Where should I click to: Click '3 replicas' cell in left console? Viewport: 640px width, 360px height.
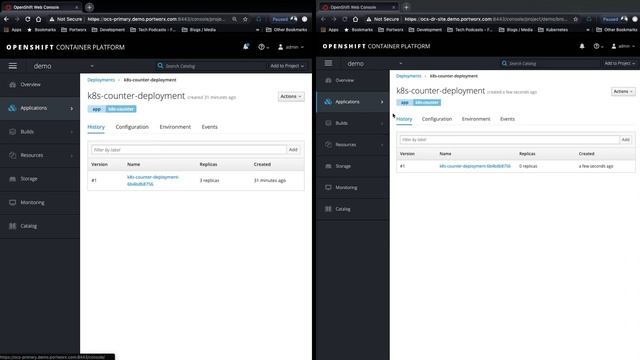tap(209, 180)
